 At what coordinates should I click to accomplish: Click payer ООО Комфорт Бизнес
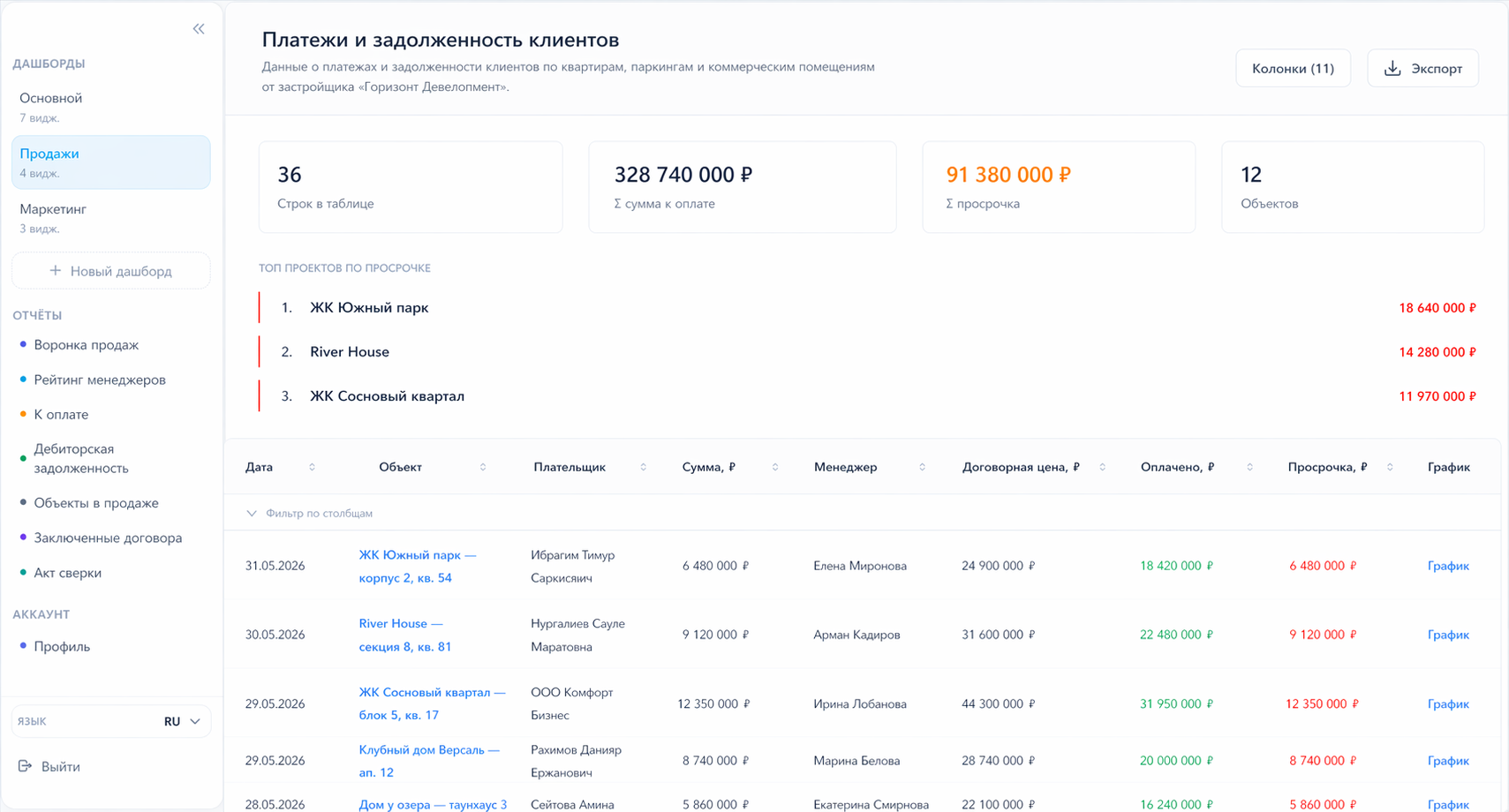[572, 703]
